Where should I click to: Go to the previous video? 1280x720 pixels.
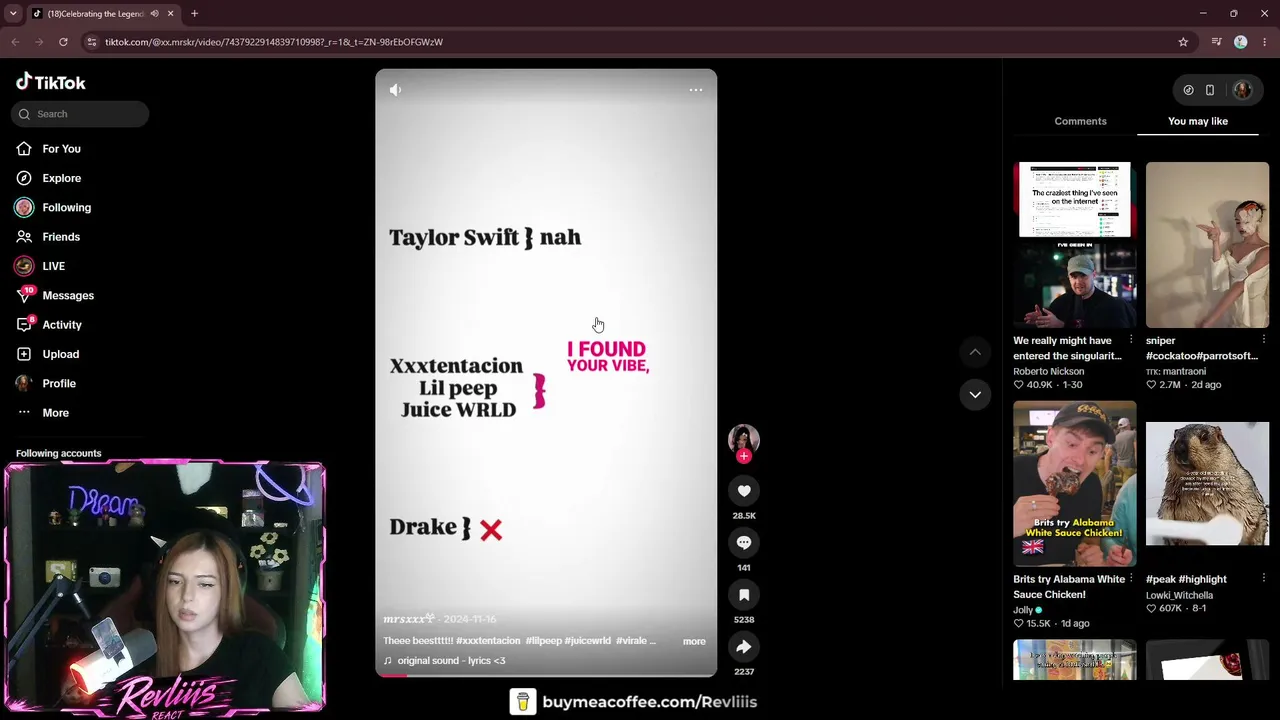(975, 352)
